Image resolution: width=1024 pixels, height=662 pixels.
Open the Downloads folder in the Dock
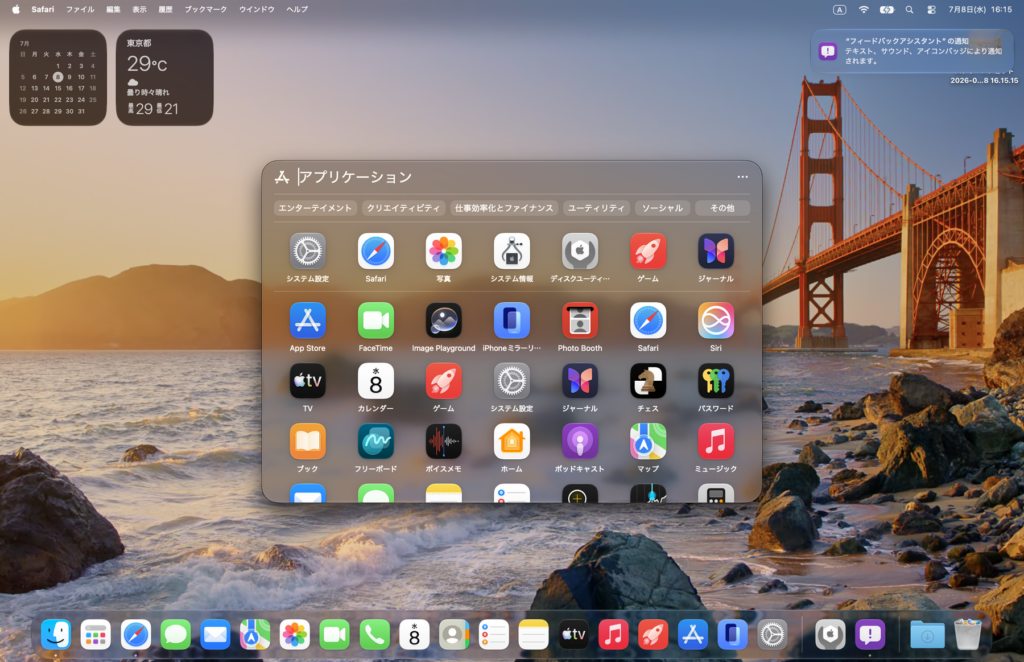[x=927, y=635]
